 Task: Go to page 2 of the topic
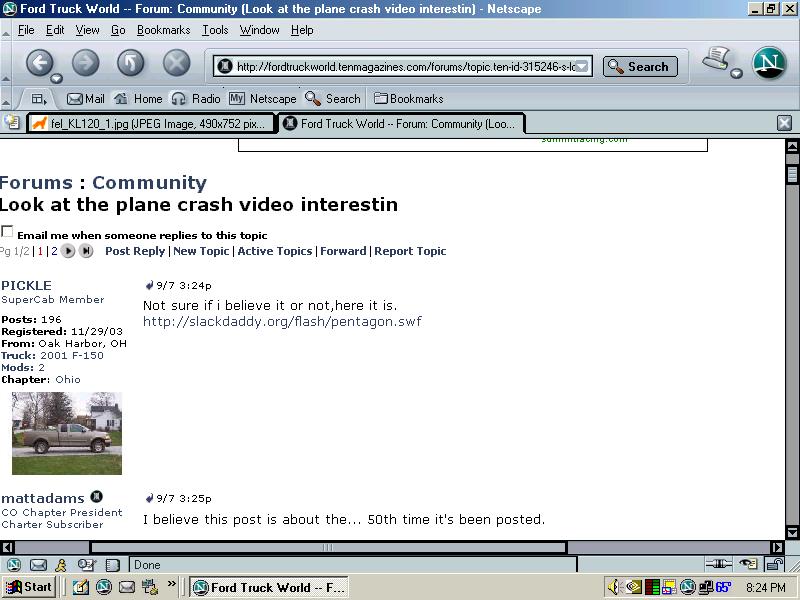click(54, 251)
